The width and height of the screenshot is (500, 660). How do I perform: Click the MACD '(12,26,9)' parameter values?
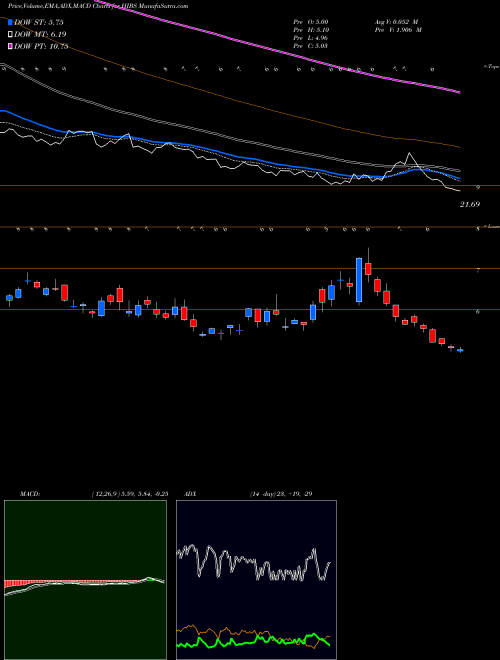tap(129, 494)
